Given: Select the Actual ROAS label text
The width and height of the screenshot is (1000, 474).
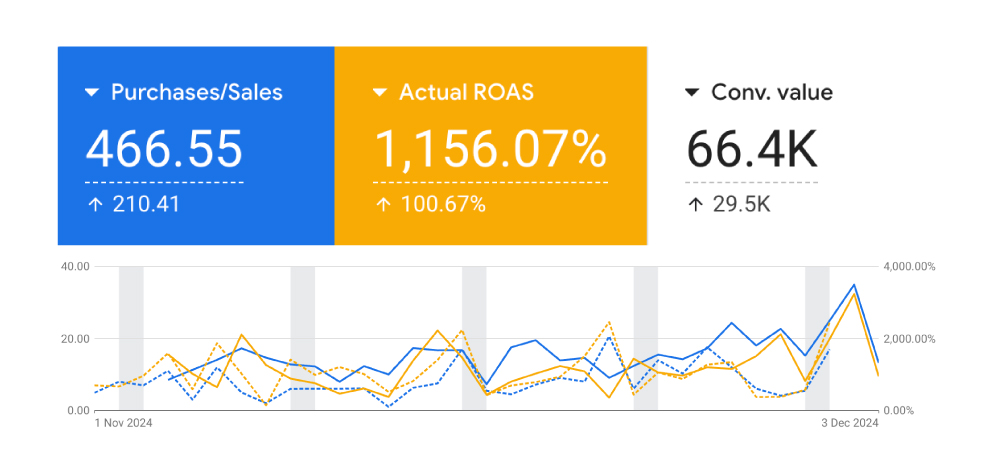Looking at the screenshot, I should coord(466,93).
